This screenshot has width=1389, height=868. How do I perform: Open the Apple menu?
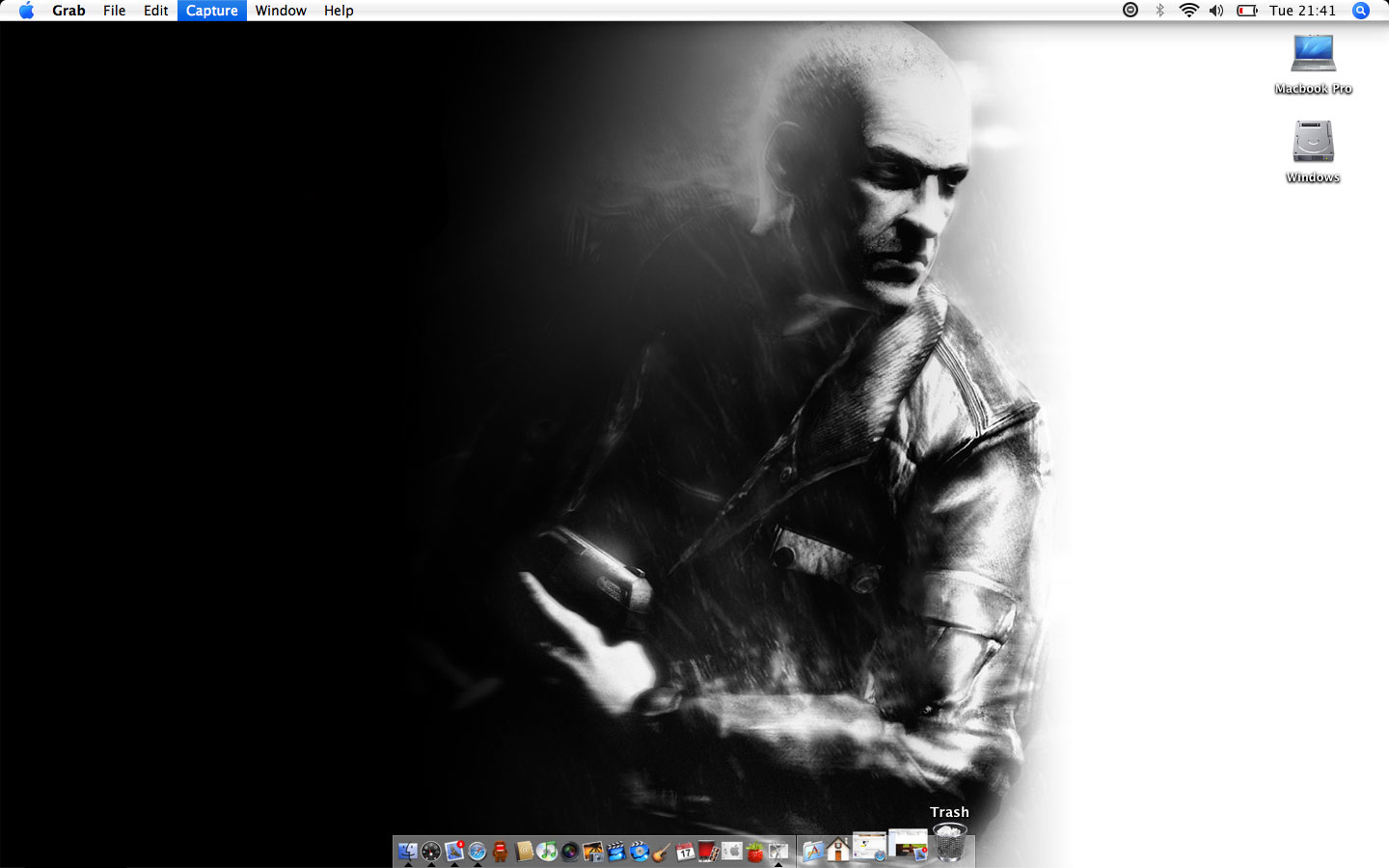26,11
